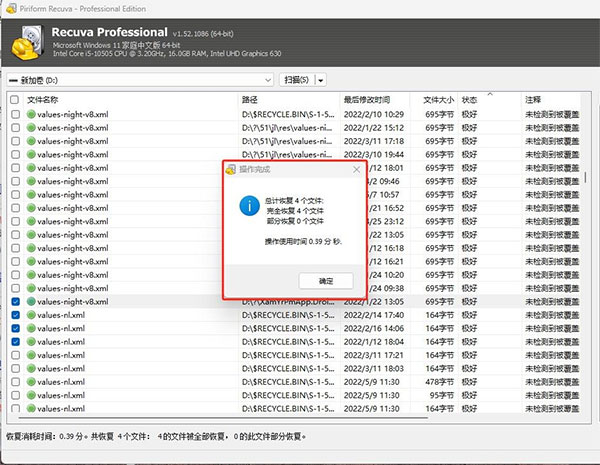This screenshot has height=465, width=600.
Task: Uncheck the values-nl.xml row dated 2022/1/12 18:04
Action: click(15, 342)
